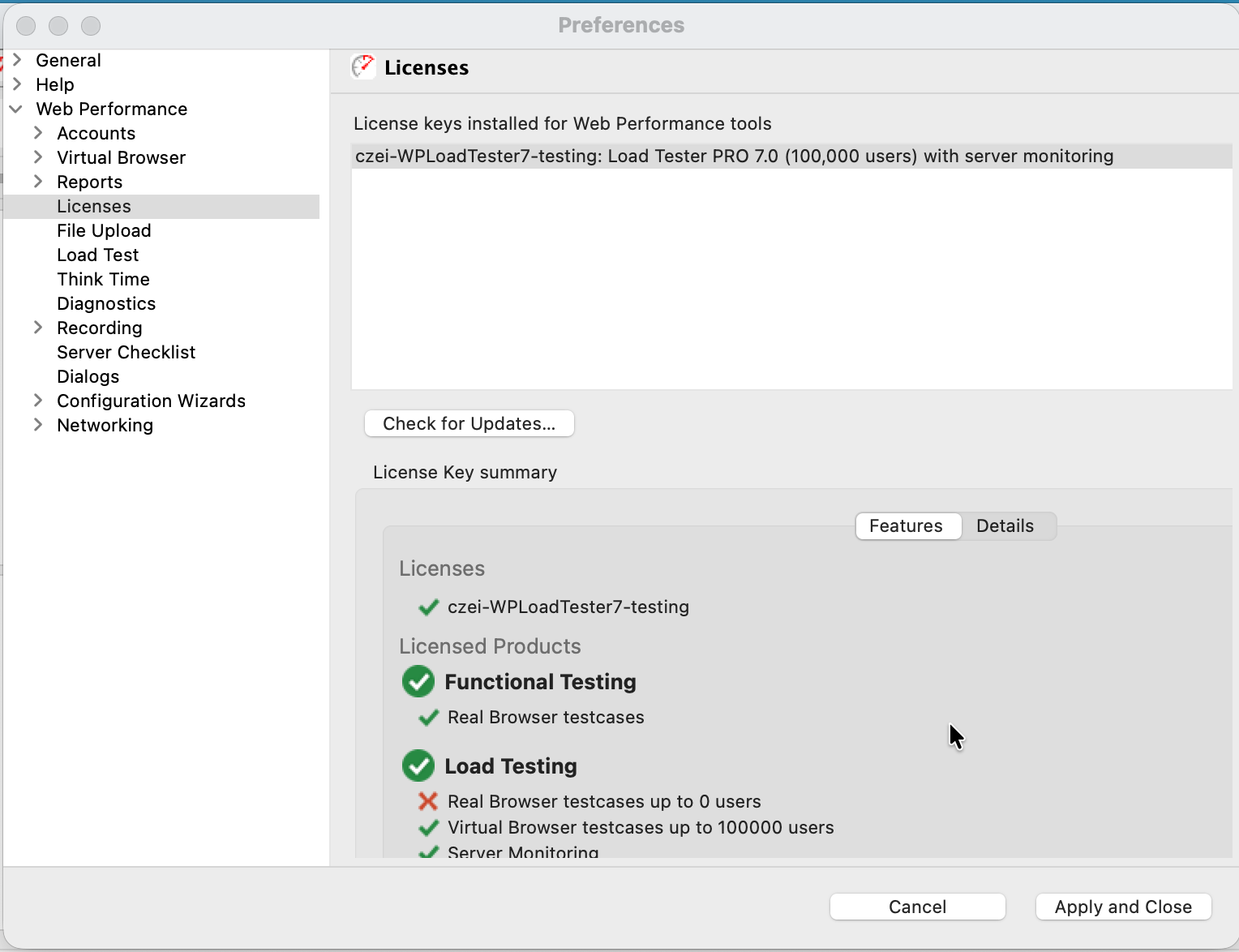Open Load Test preferences
Screen dimensions: 1239x952
pyautogui.click(x=98, y=255)
